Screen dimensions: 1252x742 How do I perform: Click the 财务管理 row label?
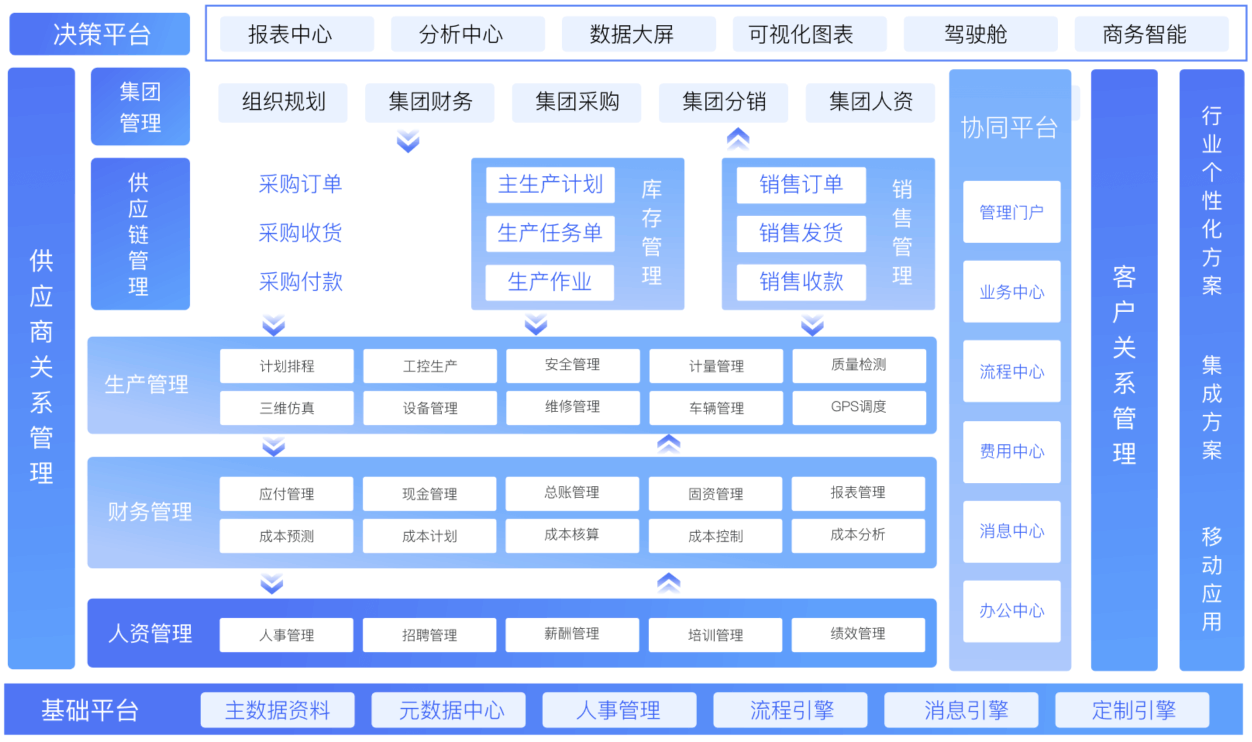point(150,512)
